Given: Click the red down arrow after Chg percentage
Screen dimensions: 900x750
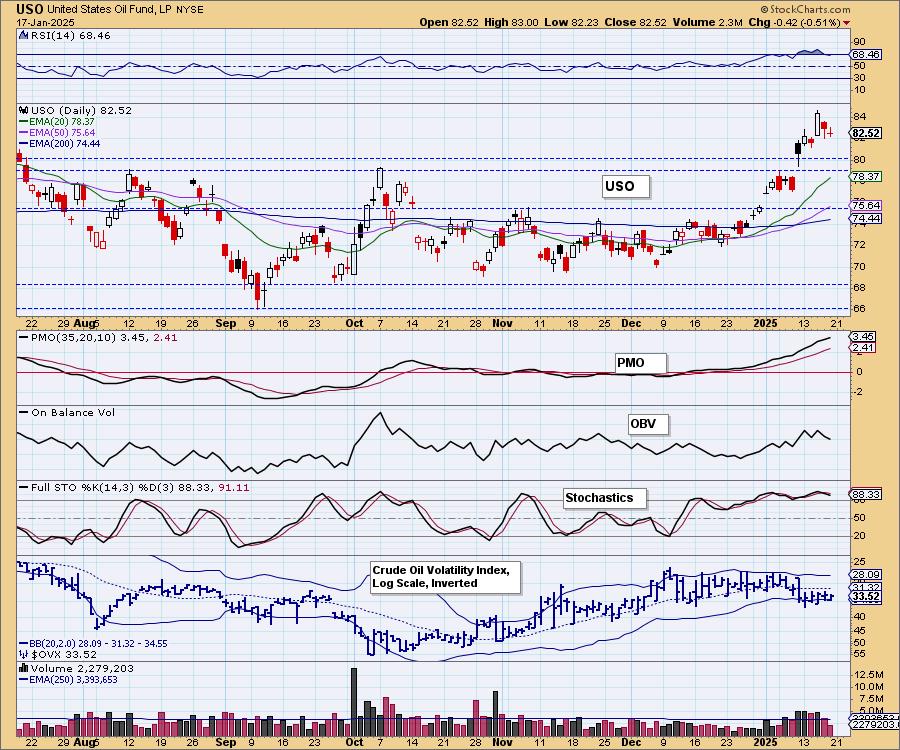Looking at the screenshot, I should 847,23.
